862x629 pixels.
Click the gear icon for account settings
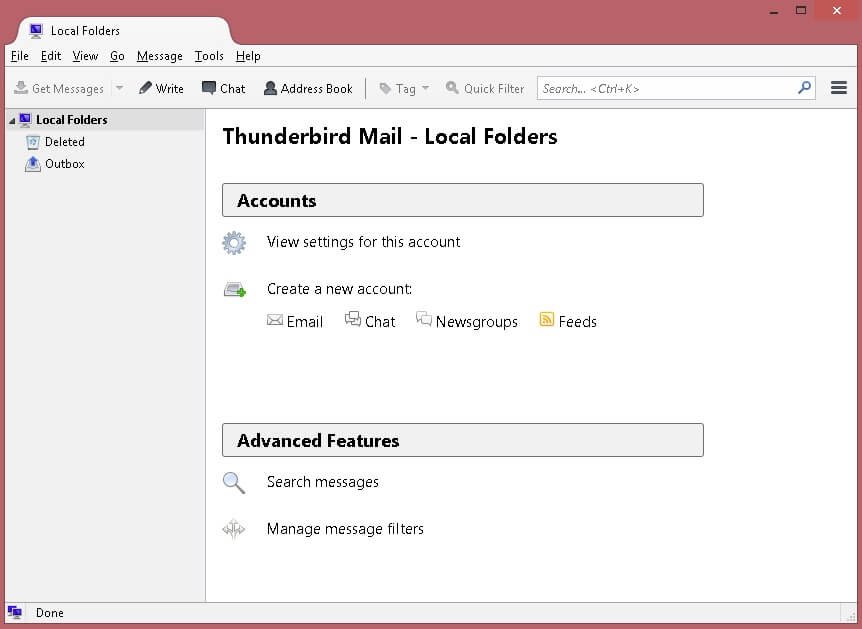point(234,242)
